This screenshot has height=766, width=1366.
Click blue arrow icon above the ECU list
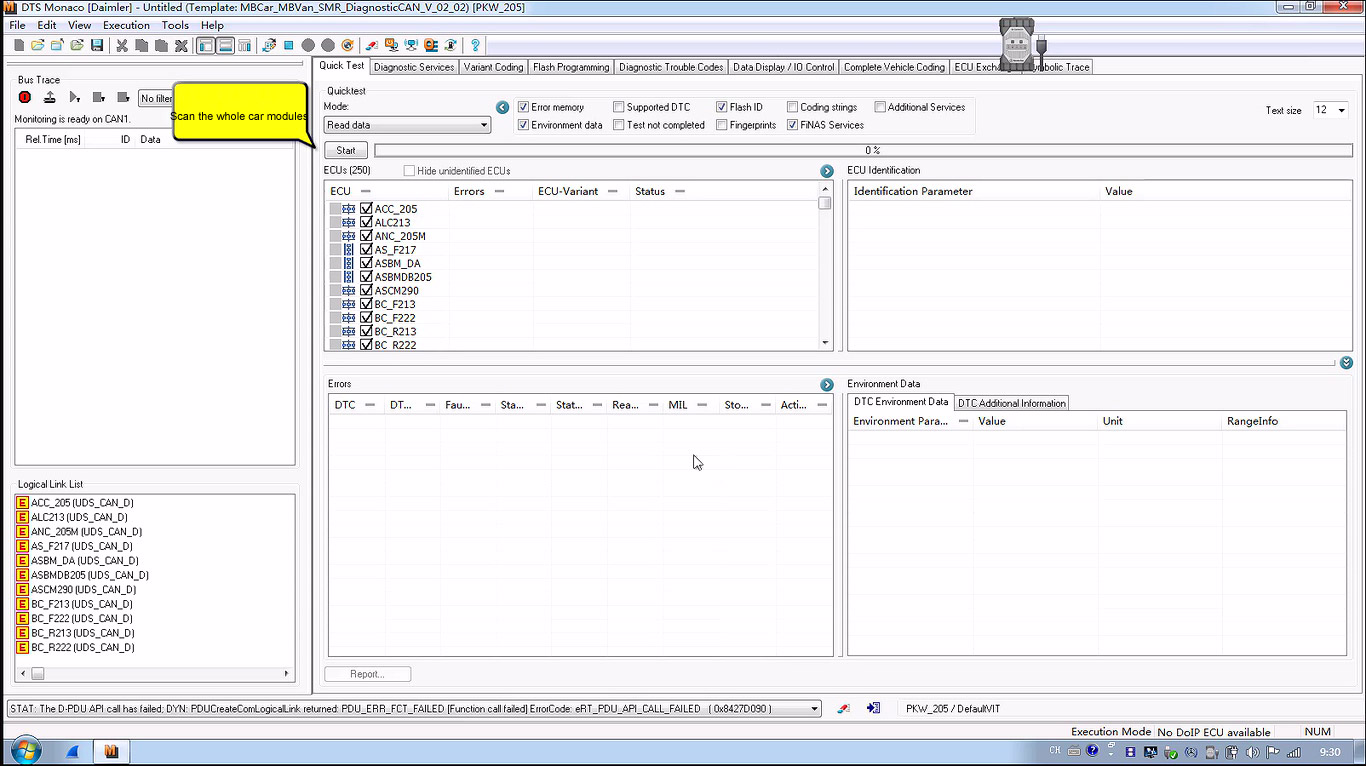[826, 171]
